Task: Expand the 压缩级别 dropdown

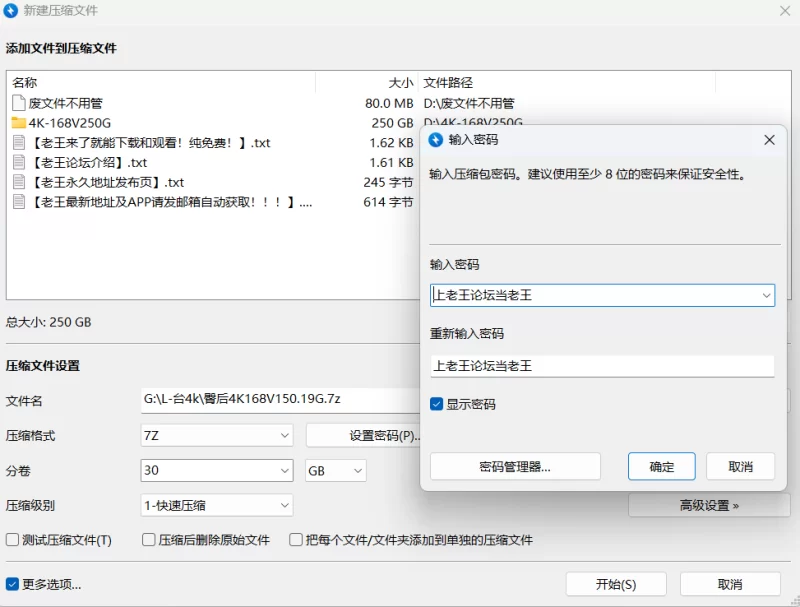Action: [x=217, y=506]
